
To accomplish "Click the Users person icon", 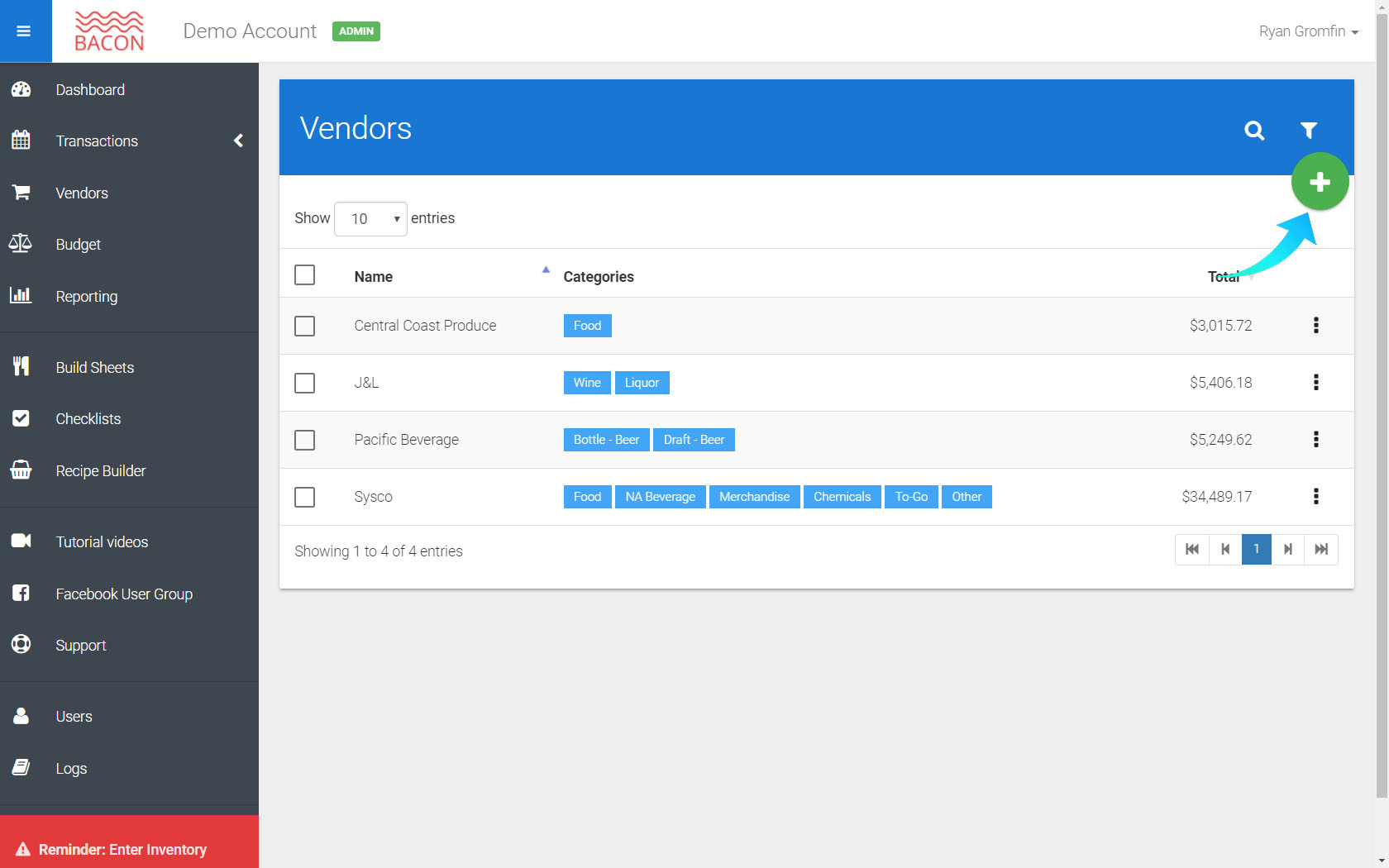I will click(x=21, y=716).
